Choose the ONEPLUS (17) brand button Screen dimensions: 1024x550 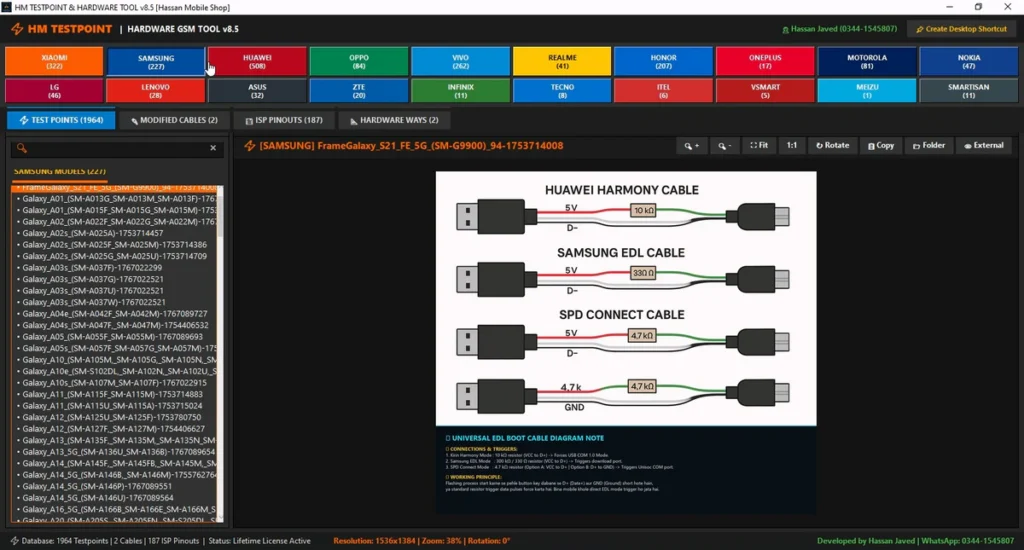click(765, 61)
